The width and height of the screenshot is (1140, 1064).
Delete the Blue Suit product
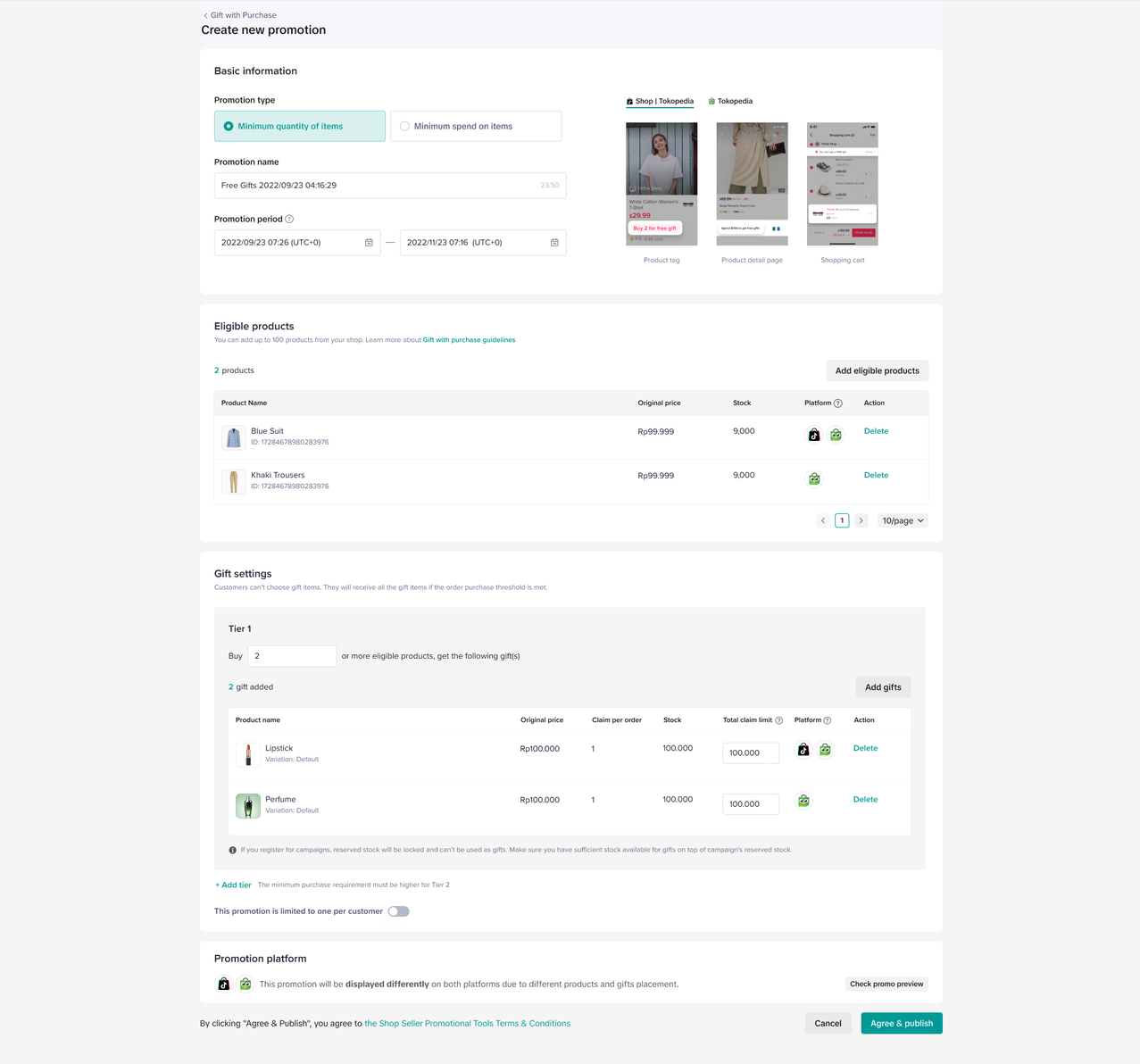pos(876,431)
